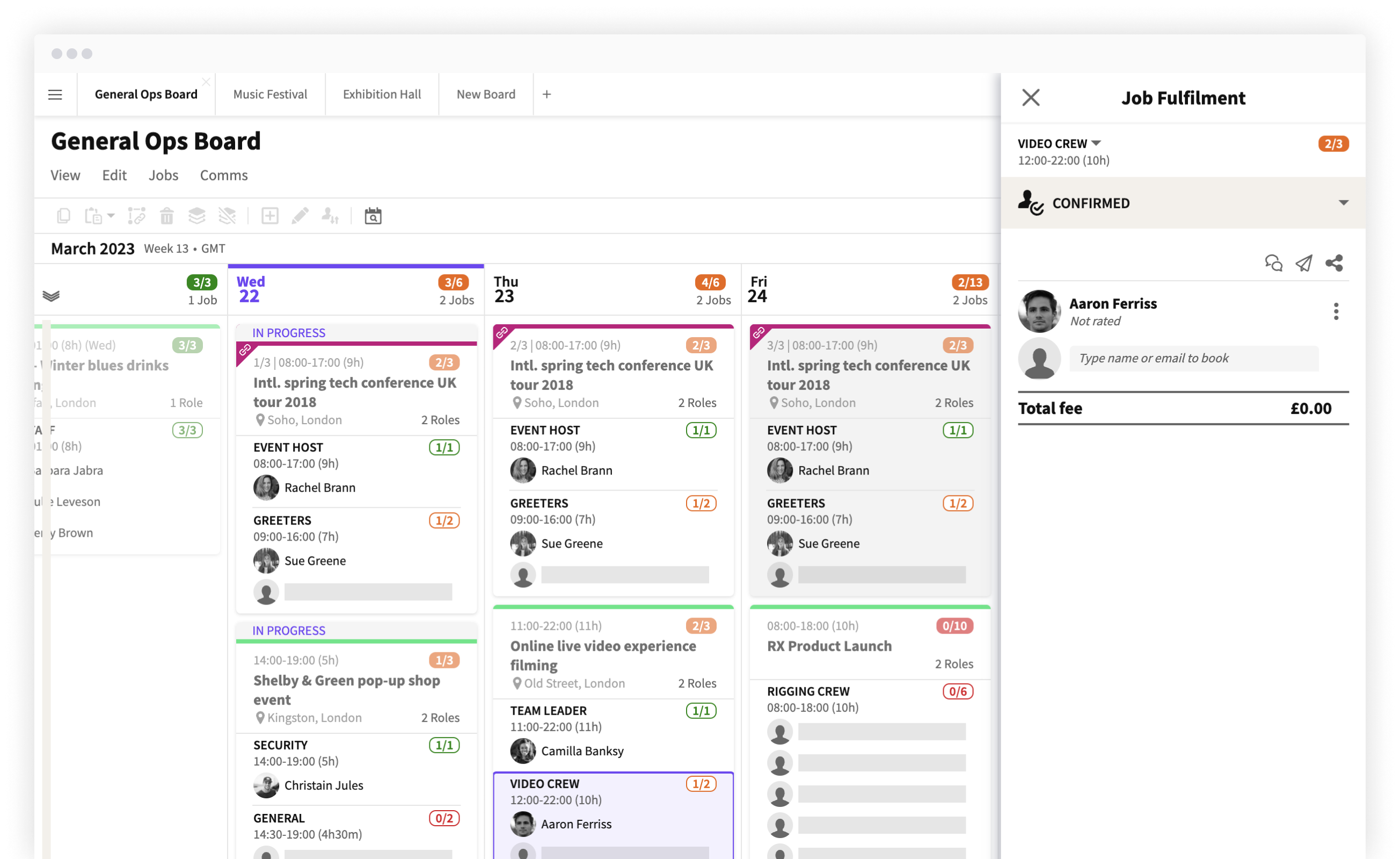The width and height of the screenshot is (1400, 859).
Task: Click the name or email booking field
Action: pyautogui.click(x=1193, y=359)
